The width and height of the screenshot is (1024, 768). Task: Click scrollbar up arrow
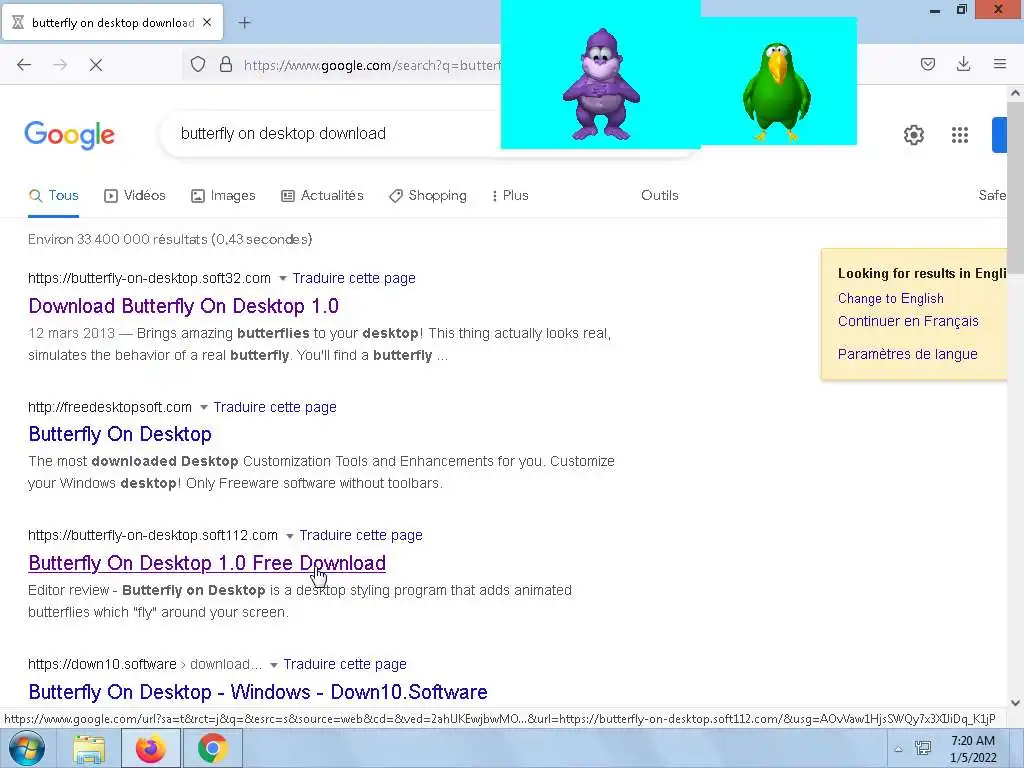1015,93
